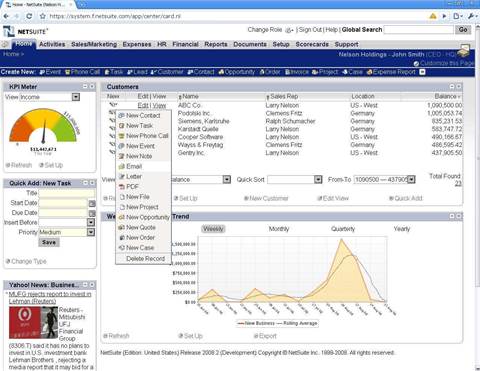Switch chart to Monthly view
Viewport: 480px width, 371px height.
click(x=279, y=229)
